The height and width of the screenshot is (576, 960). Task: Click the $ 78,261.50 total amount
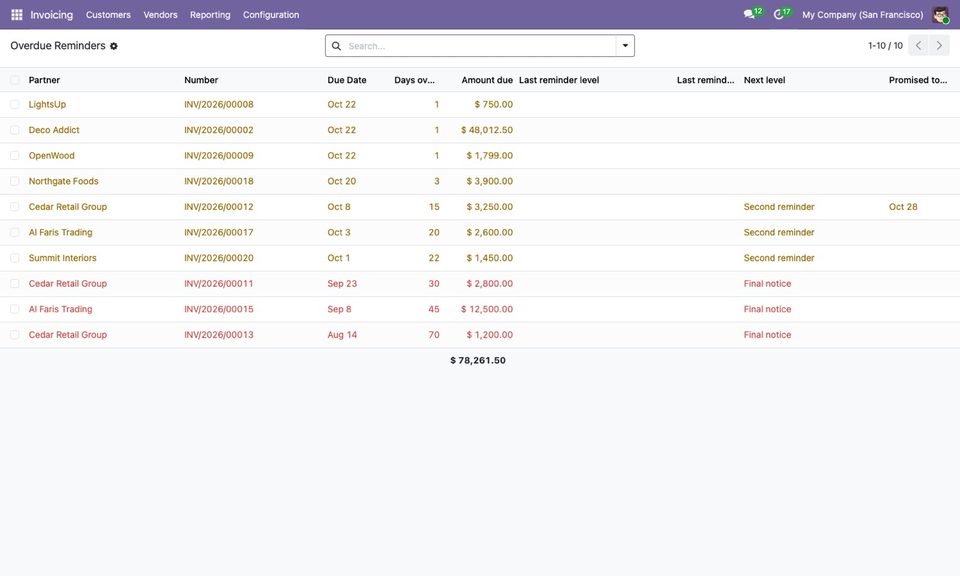[x=478, y=361]
